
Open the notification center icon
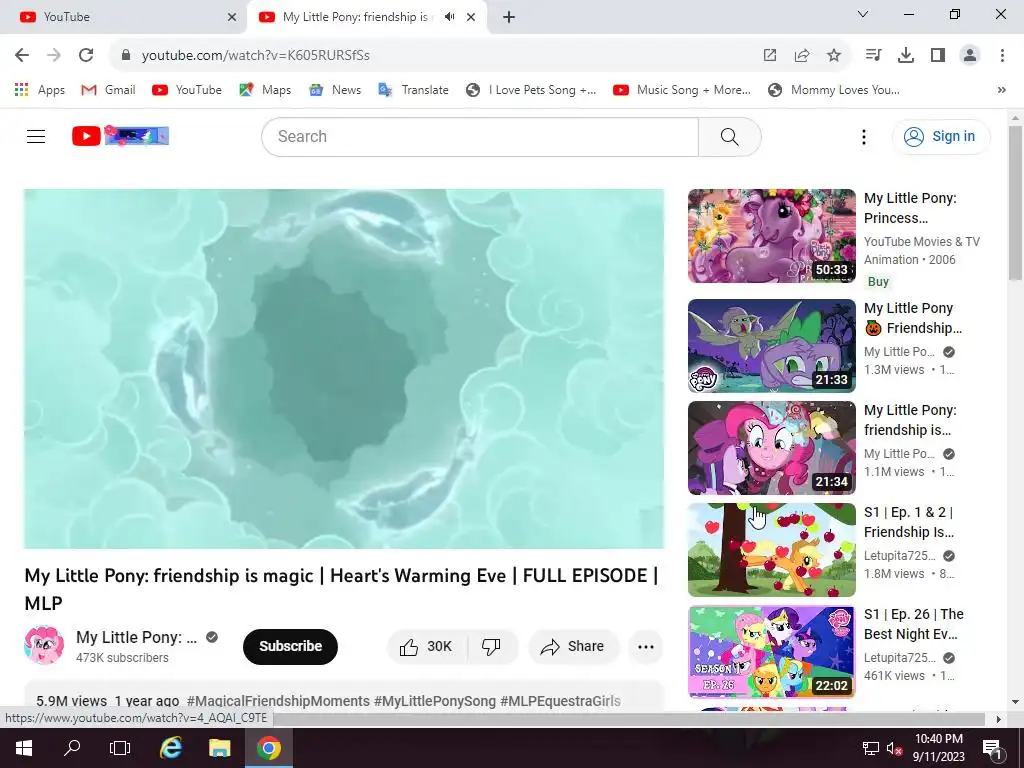tap(991, 748)
